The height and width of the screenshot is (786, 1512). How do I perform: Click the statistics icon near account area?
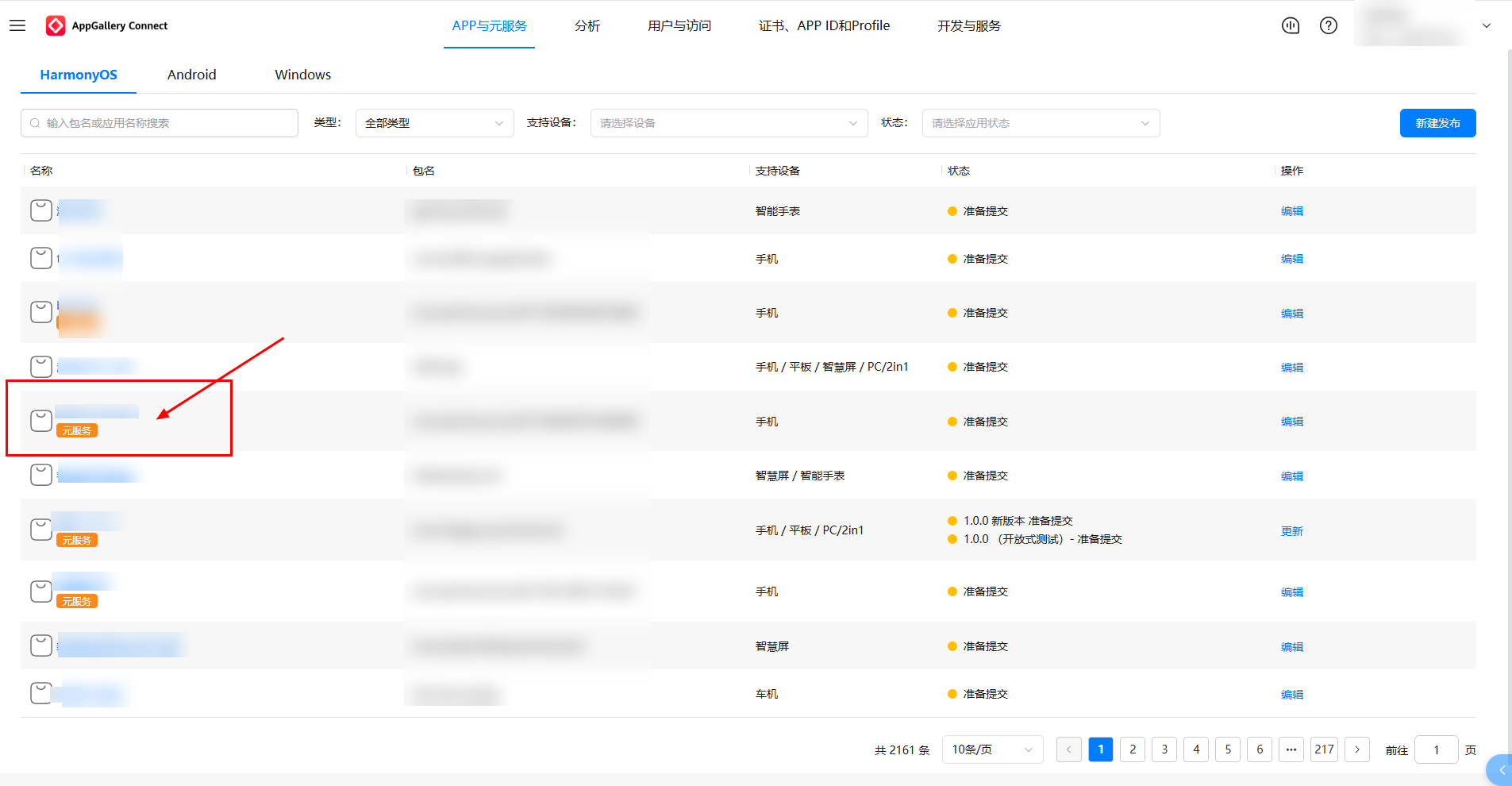1290,25
